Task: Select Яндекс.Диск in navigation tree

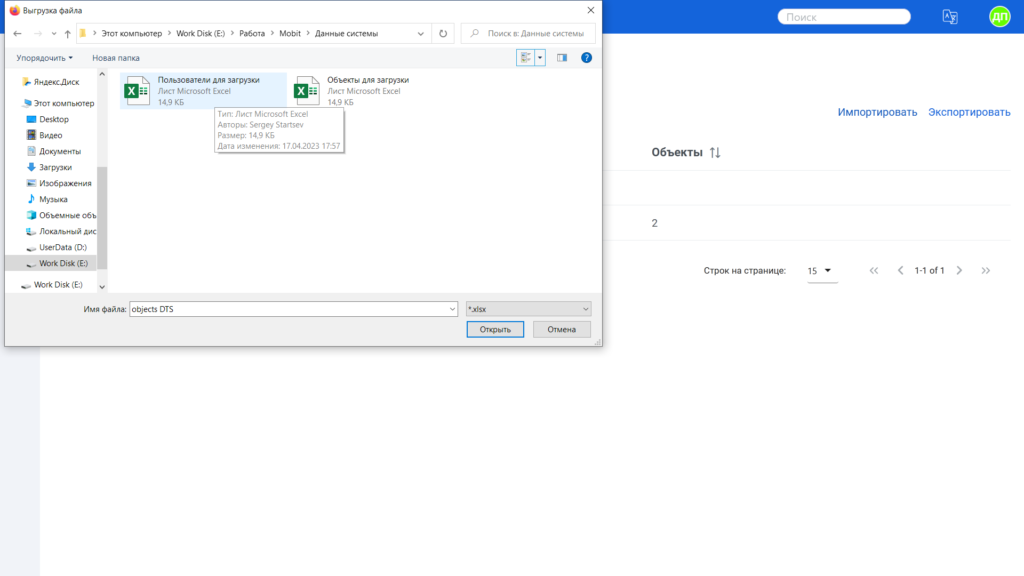Action: coord(51,82)
